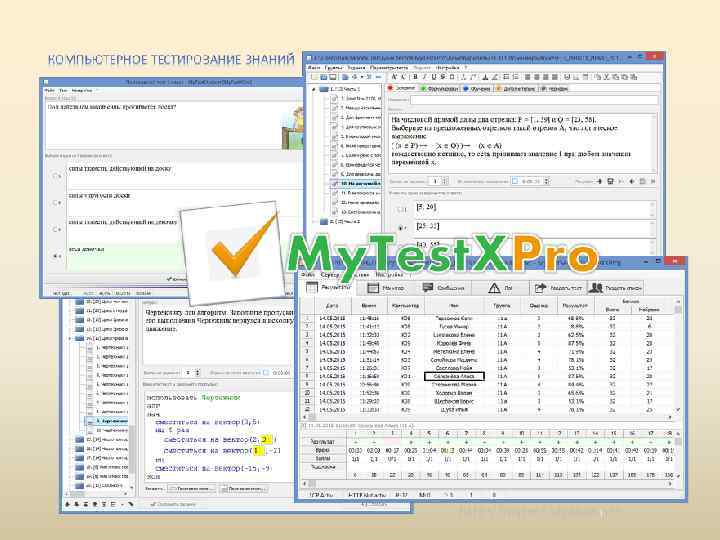The height and width of the screenshot is (540, 720).
Task: Click the results table vertical scrollbar
Action: [678, 357]
